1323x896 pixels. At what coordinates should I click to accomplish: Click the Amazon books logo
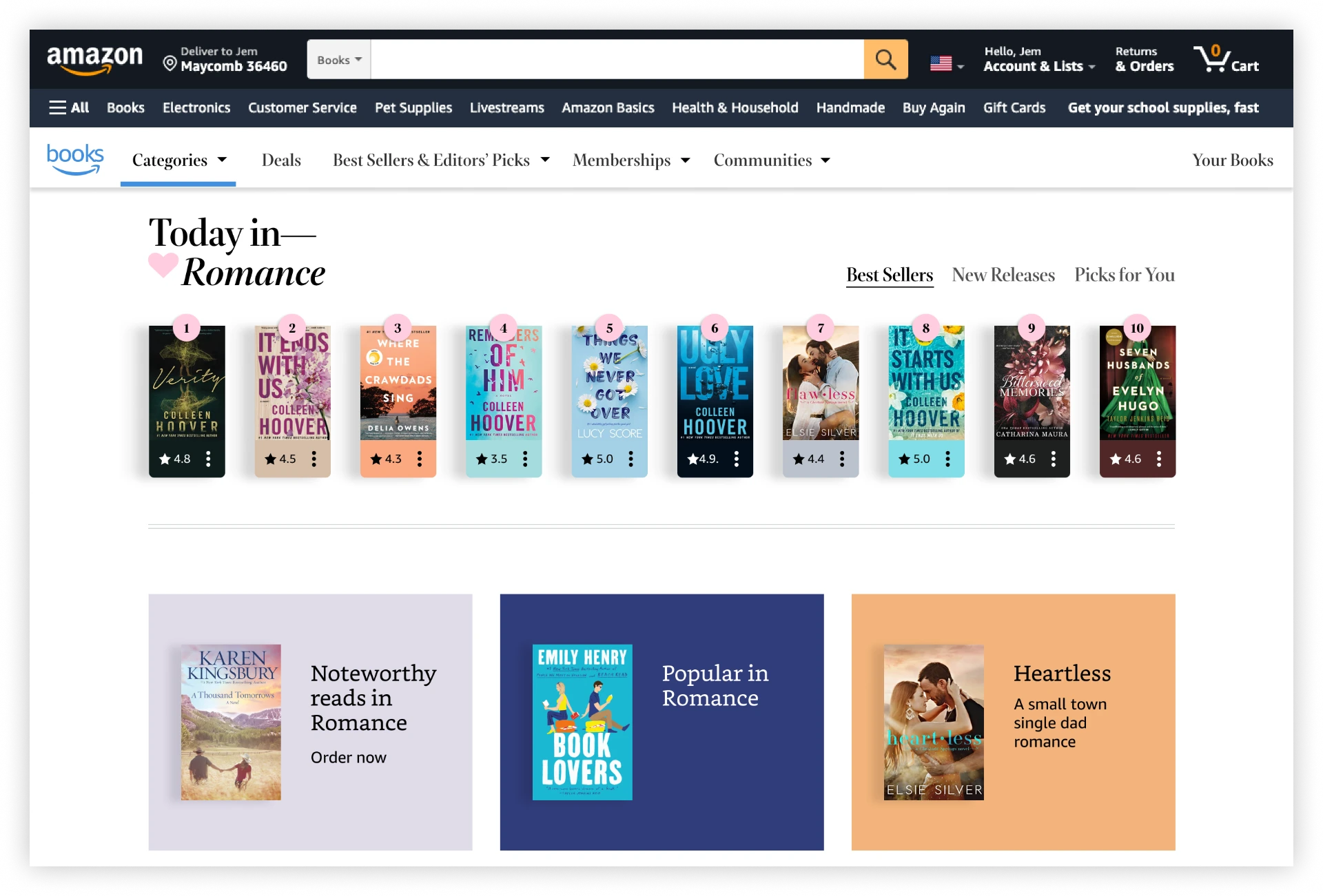pyautogui.click(x=75, y=159)
